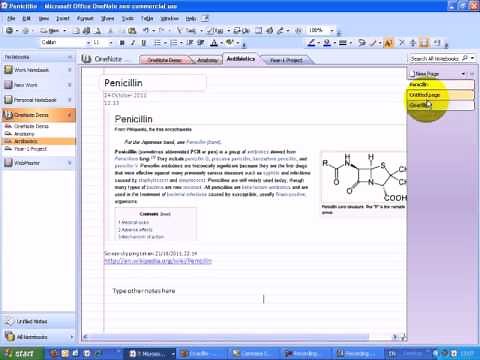Open the Wikipedia Penicillin hyperlink

coord(158,261)
